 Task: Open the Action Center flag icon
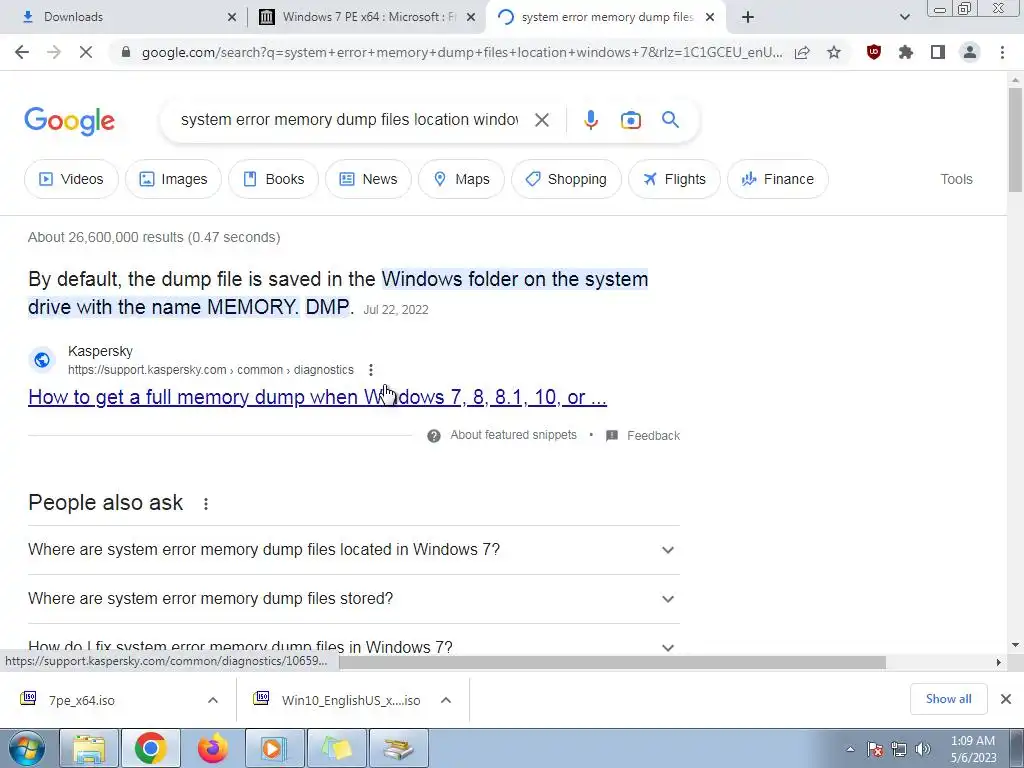[x=875, y=749]
